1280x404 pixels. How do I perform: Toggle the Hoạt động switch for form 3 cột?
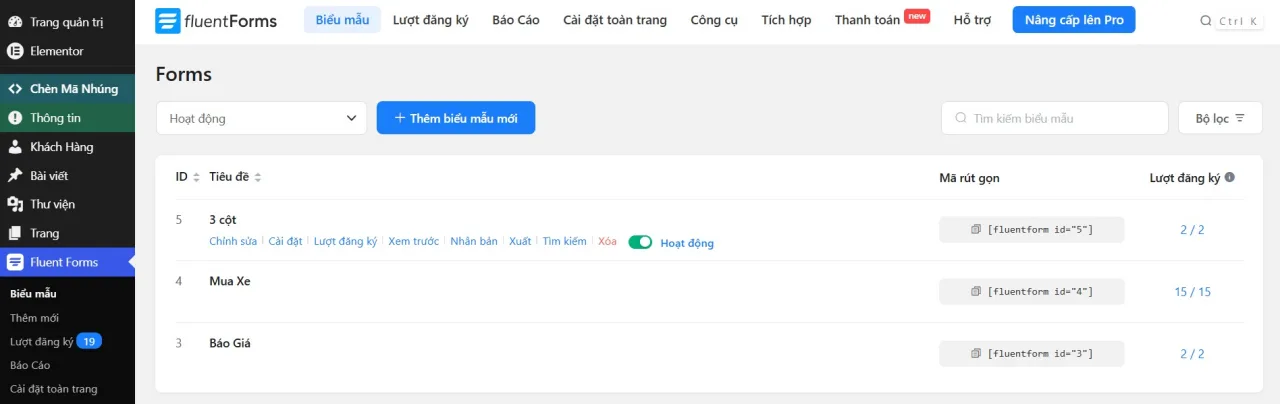[640, 242]
